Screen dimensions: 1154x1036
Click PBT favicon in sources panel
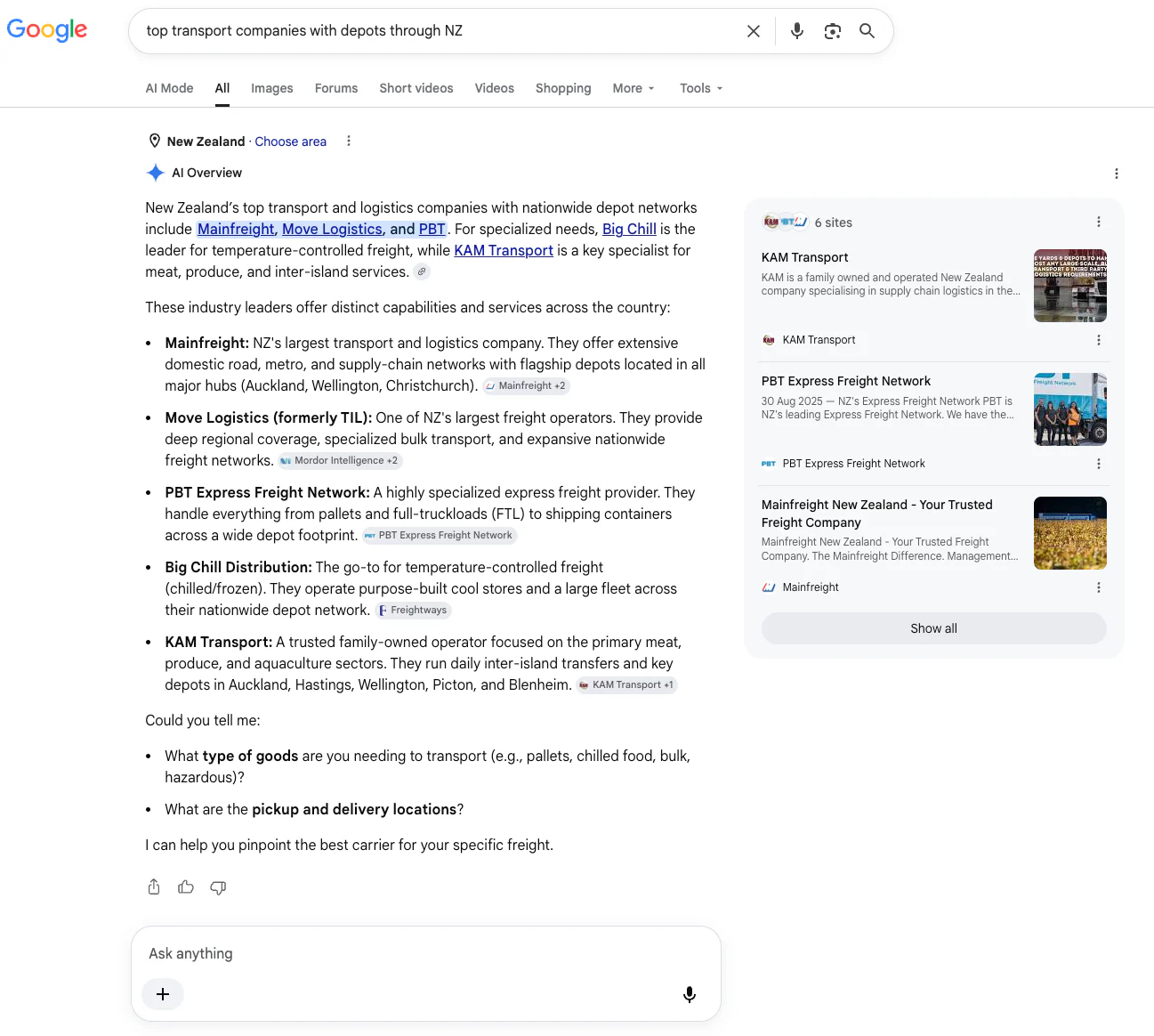coord(769,464)
